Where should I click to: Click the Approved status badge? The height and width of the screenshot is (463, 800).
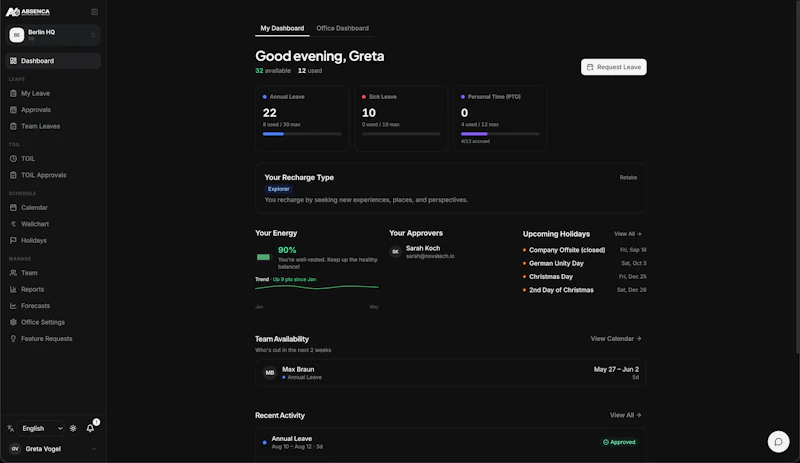click(x=619, y=442)
